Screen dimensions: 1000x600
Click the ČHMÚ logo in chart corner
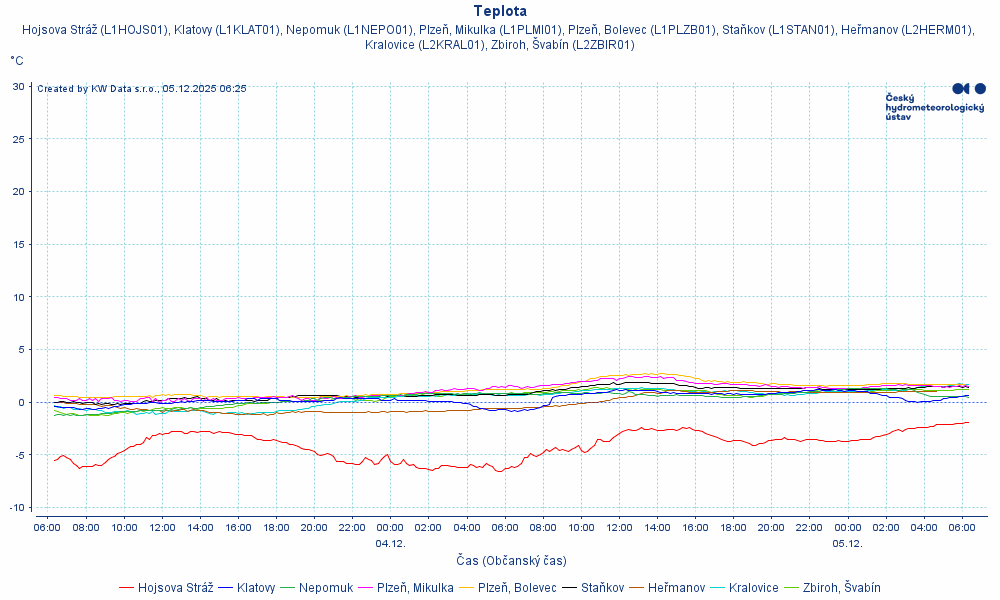click(935, 102)
